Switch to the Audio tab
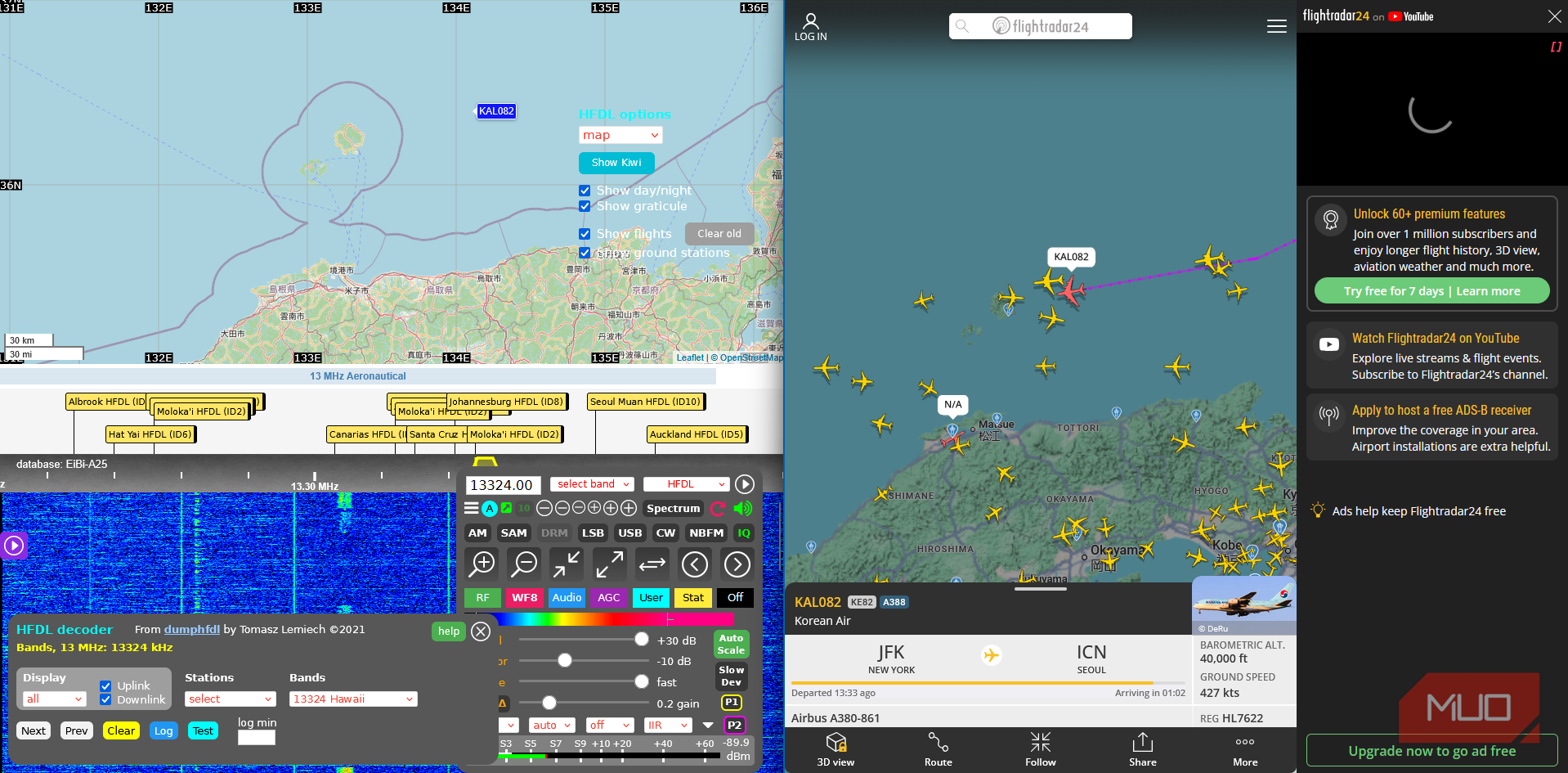Screen dimensions: 1568x773 pyautogui.click(x=567, y=598)
